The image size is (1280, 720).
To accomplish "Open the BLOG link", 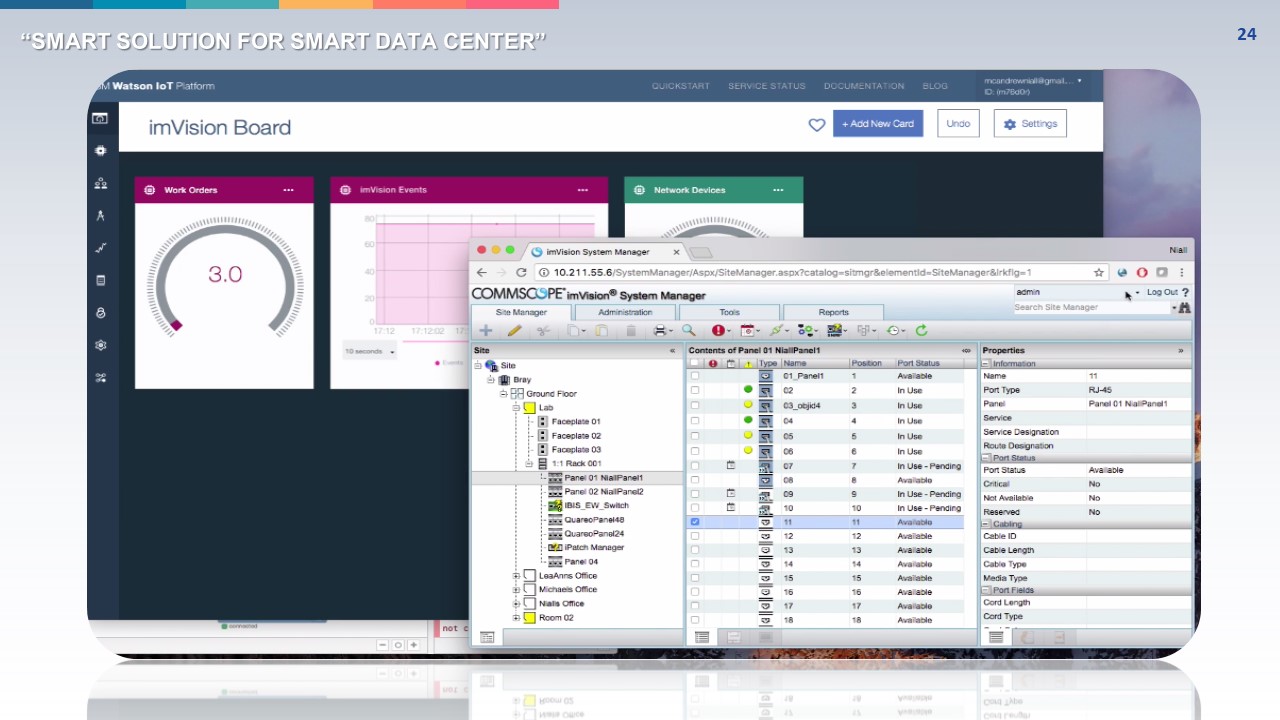I will [x=935, y=86].
